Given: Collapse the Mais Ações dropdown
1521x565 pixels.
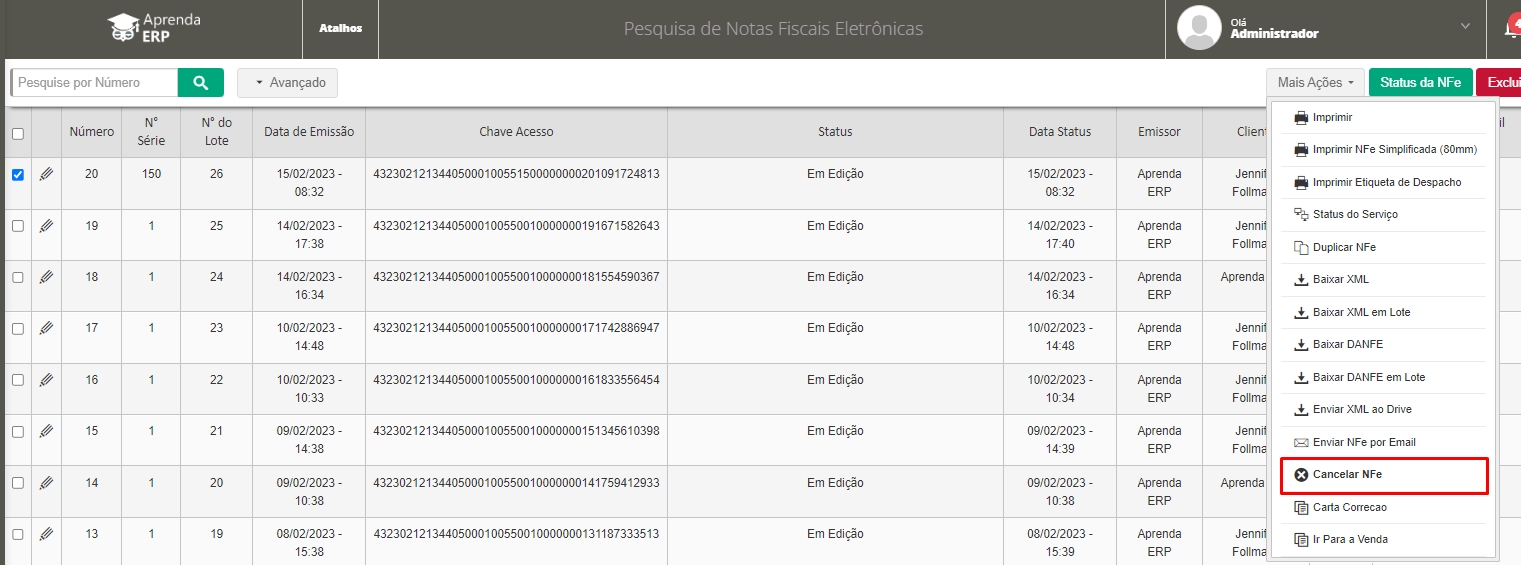Looking at the screenshot, I should (x=1315, y=83).
